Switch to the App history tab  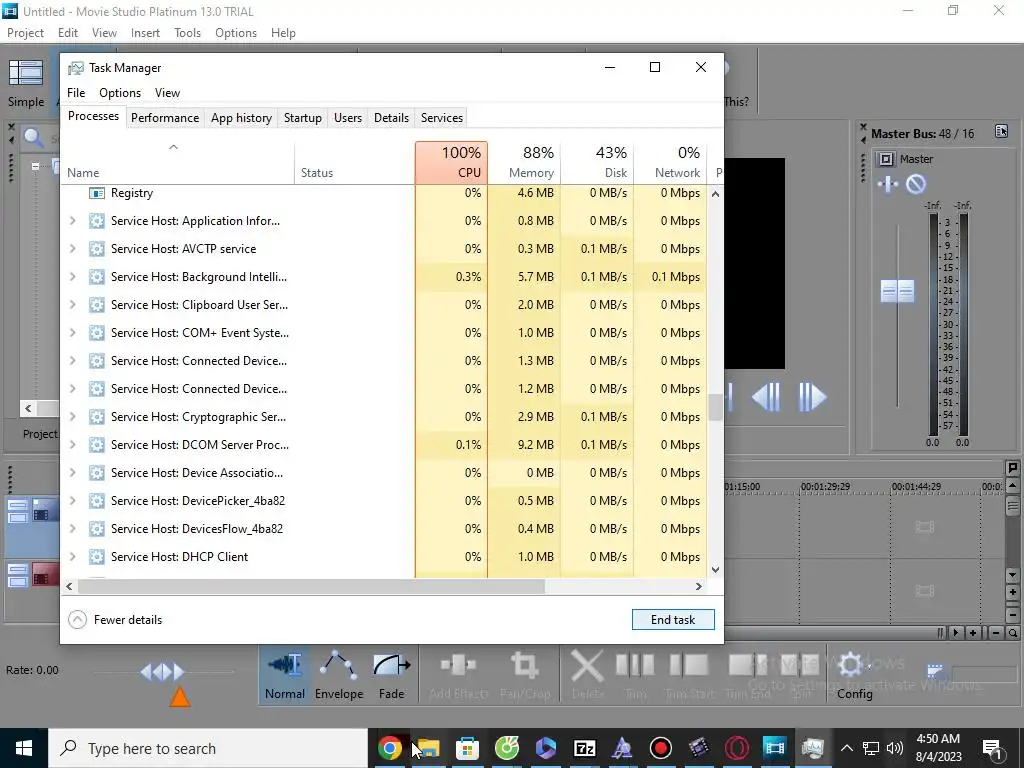pyautogui.click(x=241, y=118)
